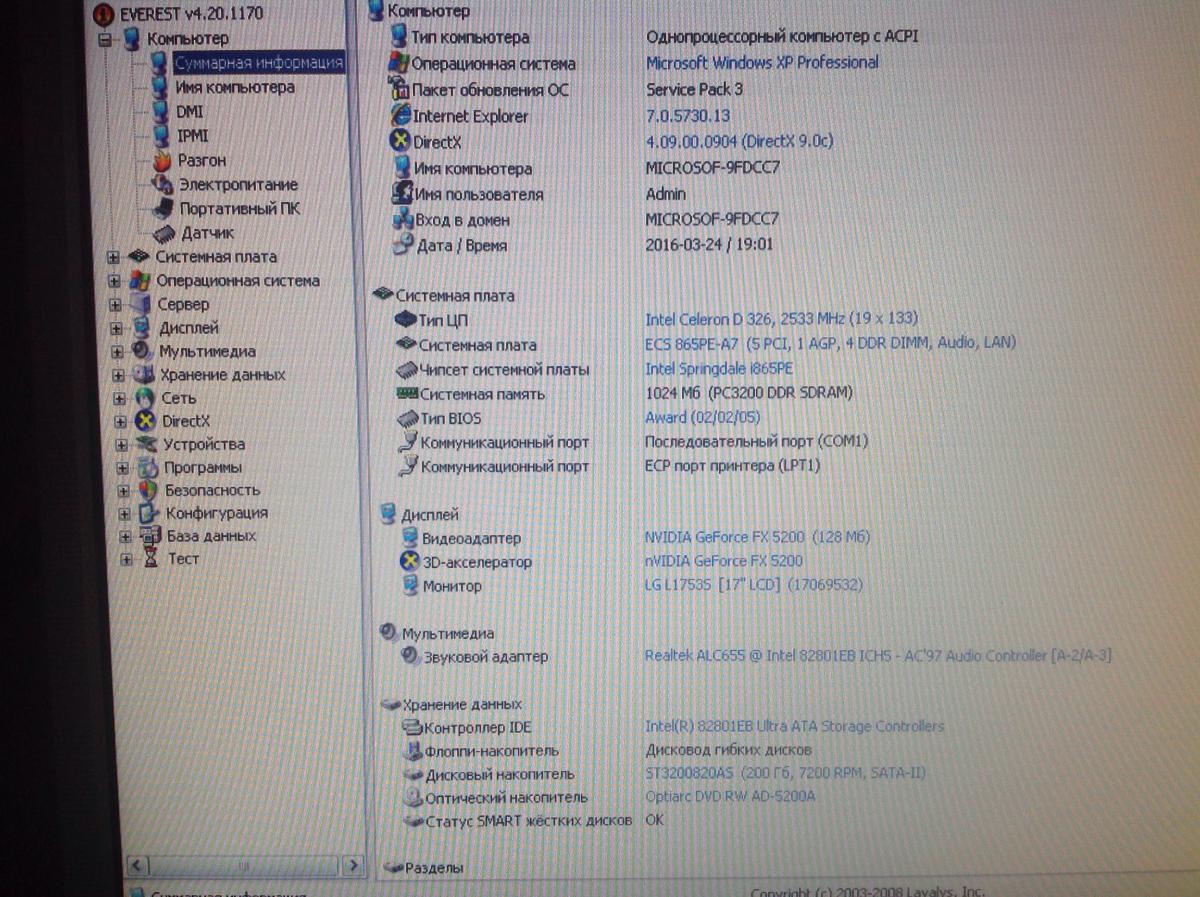Collapse the Компьютер tree node
The image size is (1200, 897).
pos(105,39)
